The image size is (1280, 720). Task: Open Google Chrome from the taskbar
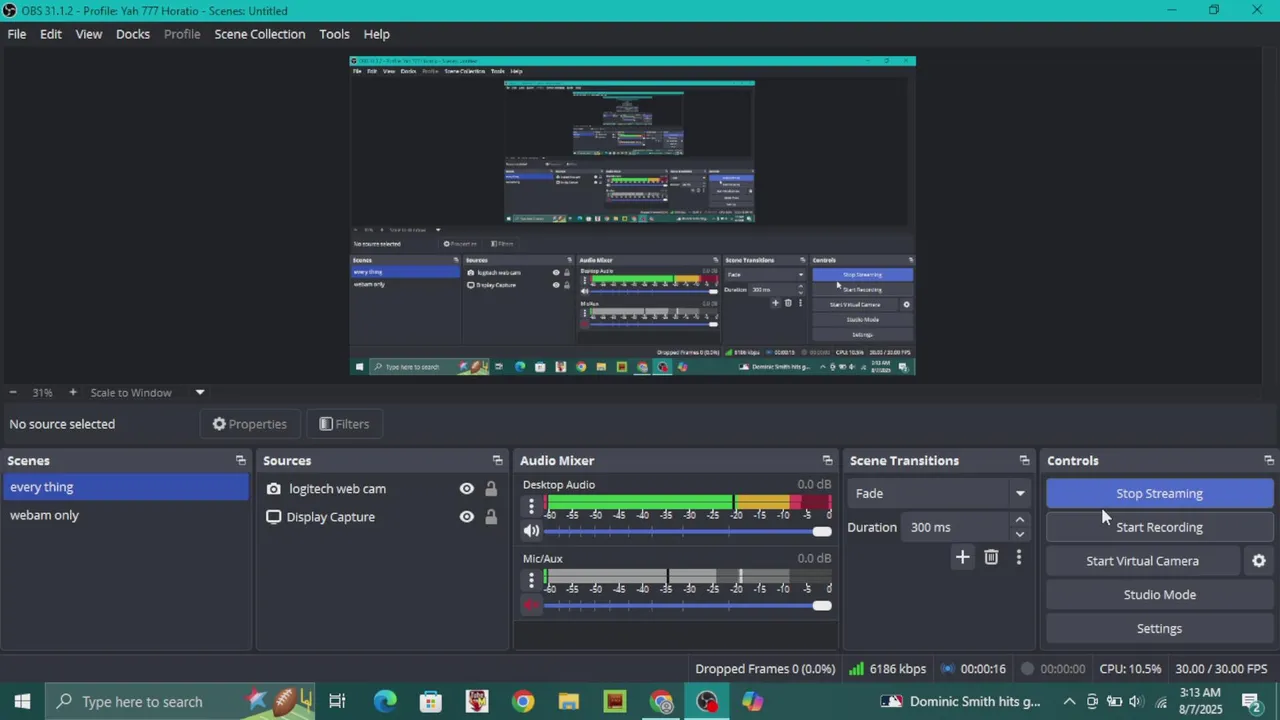click(x=523, y=702)
